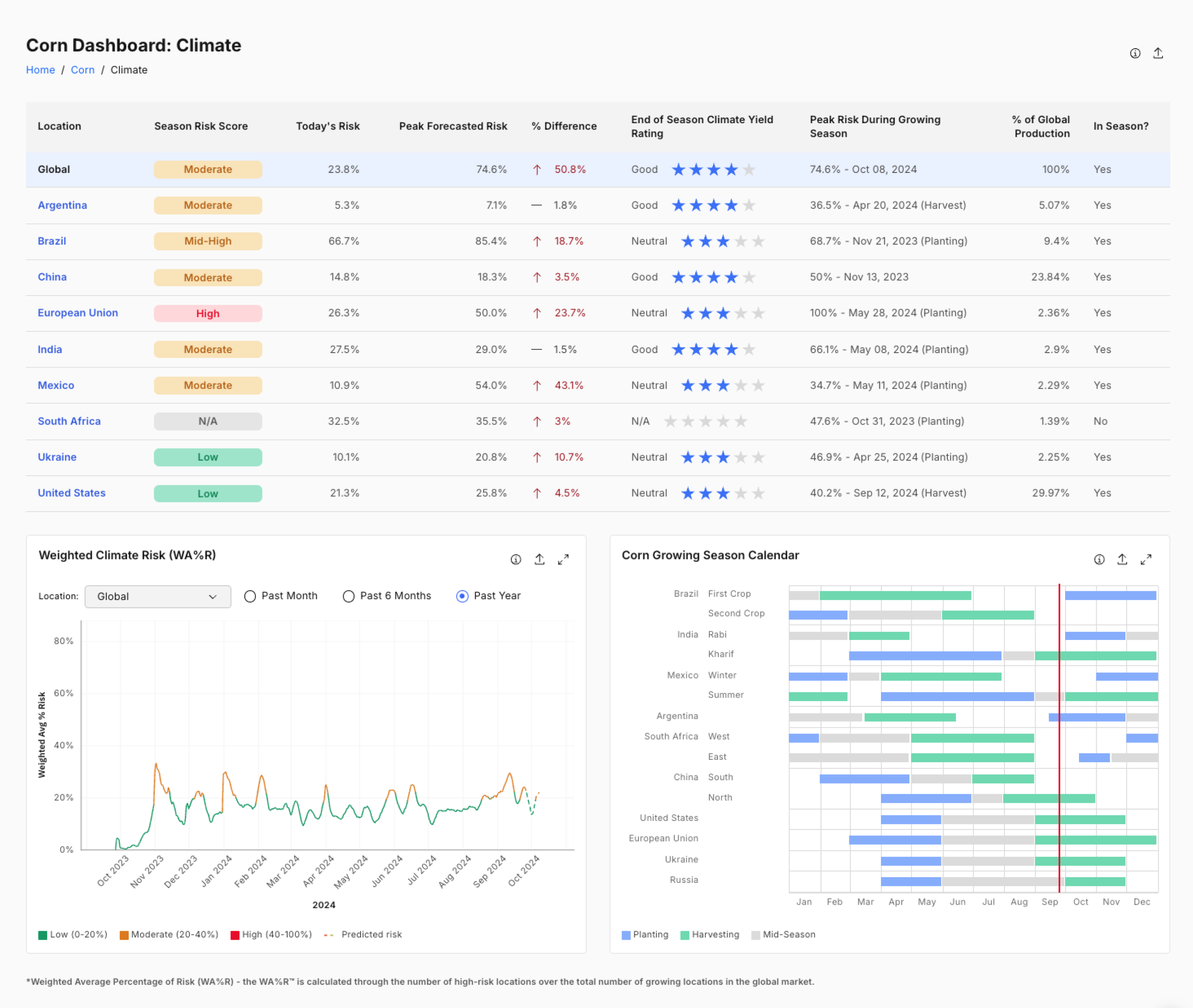
Task: Click the dashboard export icon in the header
Action: [x=1158, y=53]
